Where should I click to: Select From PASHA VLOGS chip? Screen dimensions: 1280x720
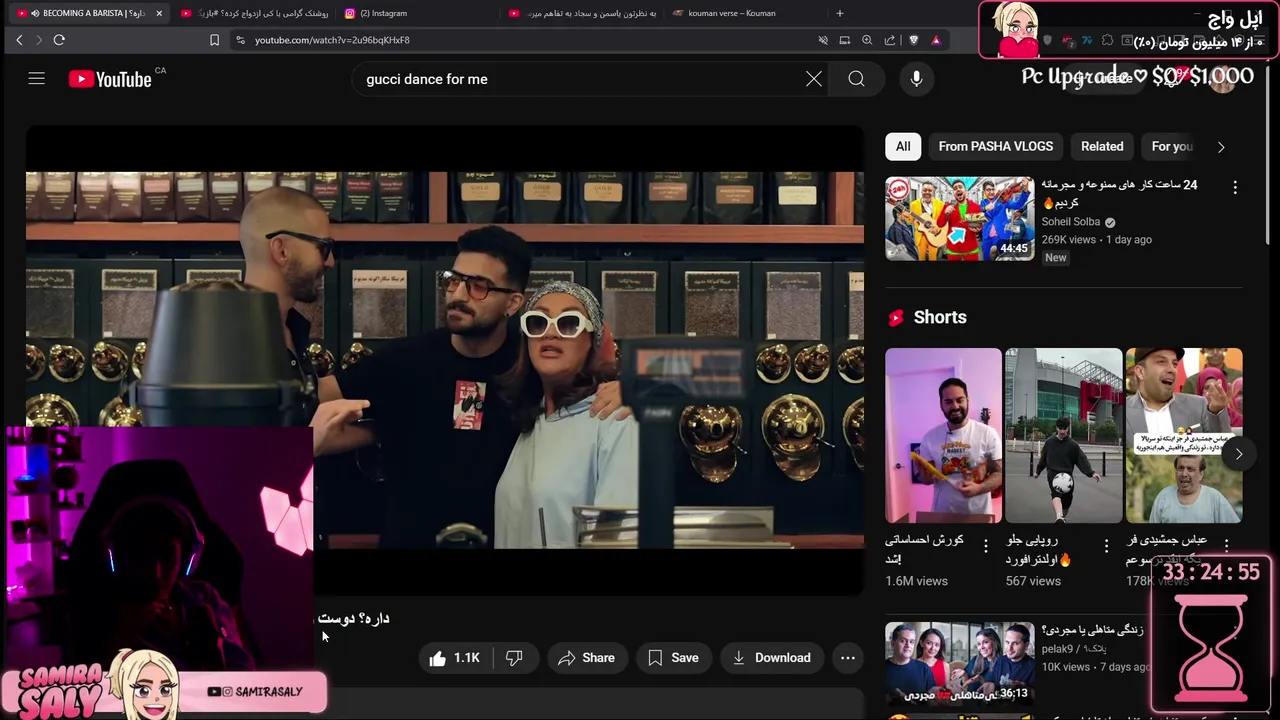click(996, 146)
